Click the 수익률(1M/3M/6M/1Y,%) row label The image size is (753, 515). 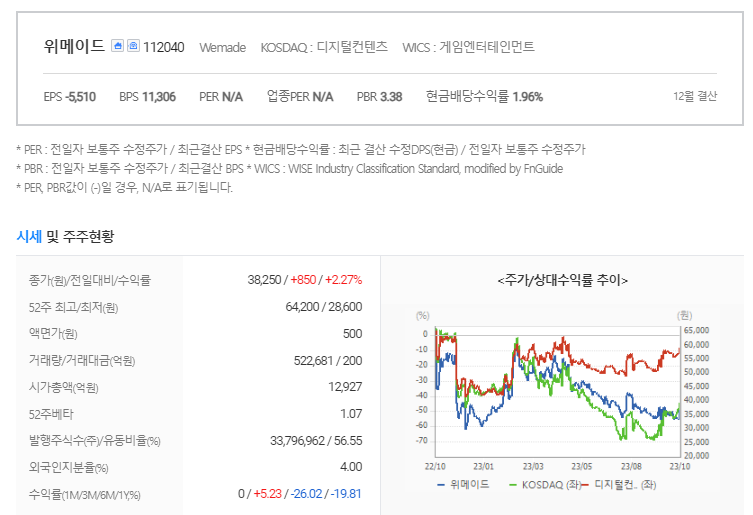click(85, 495)
